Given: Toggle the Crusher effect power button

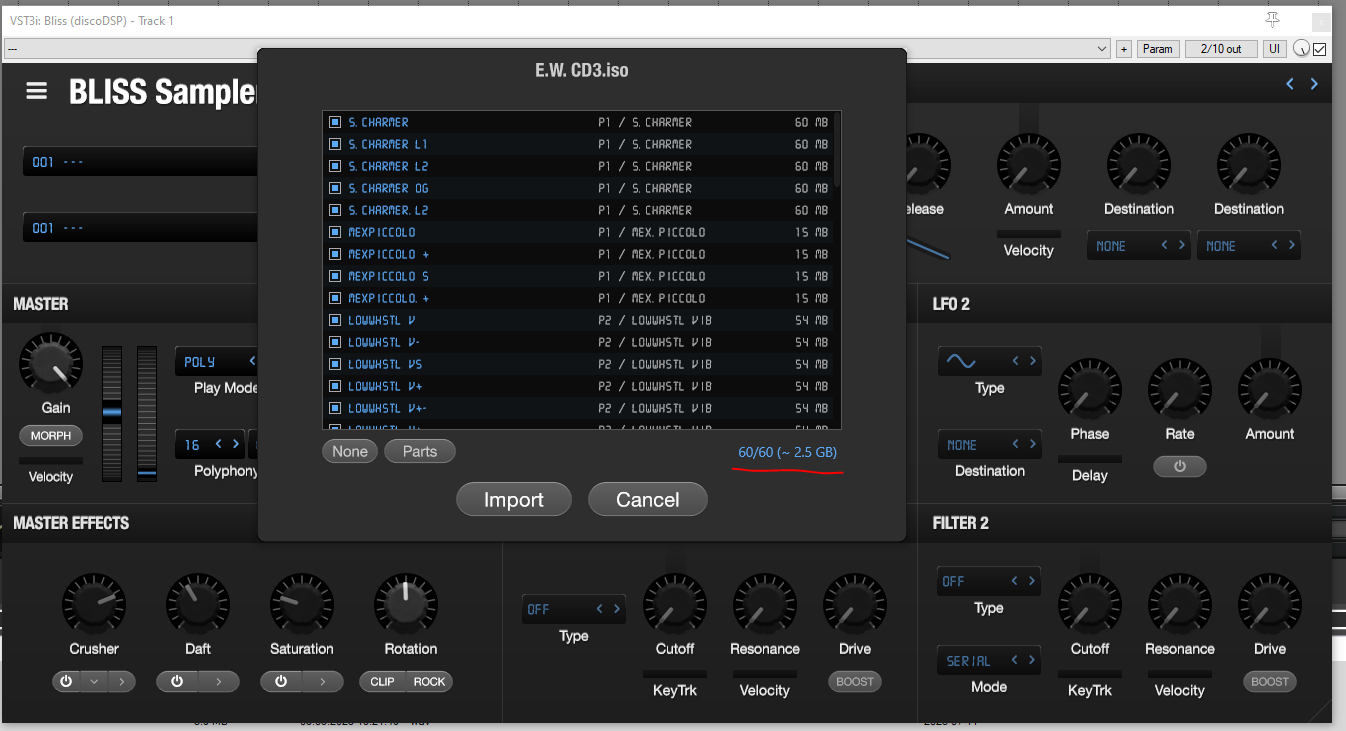Looking at the screenshot, I should [66, 682].
